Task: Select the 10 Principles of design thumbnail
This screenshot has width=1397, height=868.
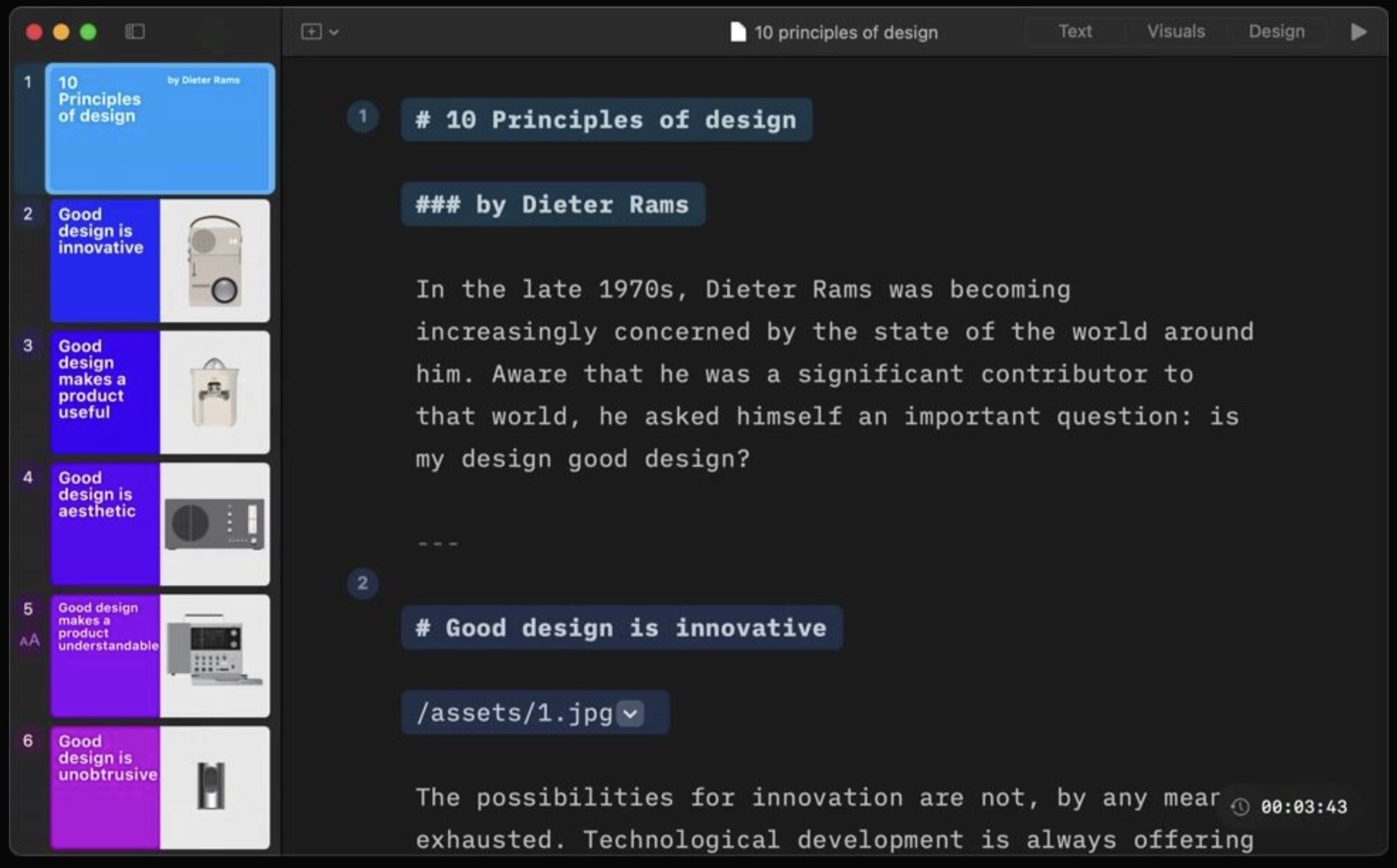Action: coord(160,129)
